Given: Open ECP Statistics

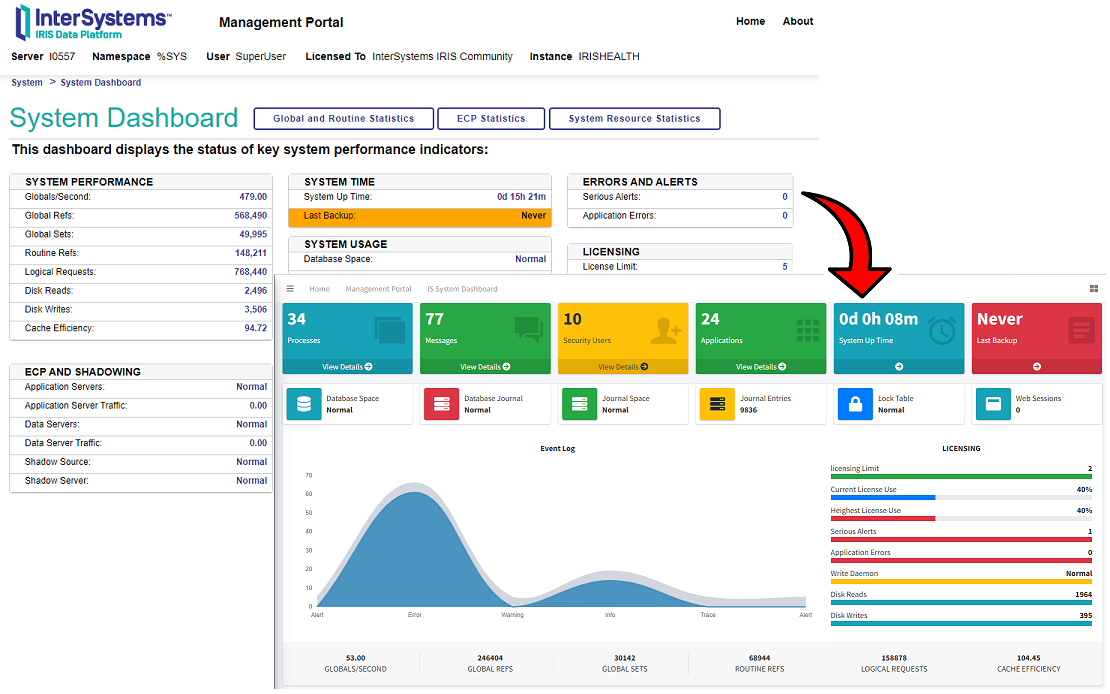Looking at the screenshot, I should (x=491, y=118).
